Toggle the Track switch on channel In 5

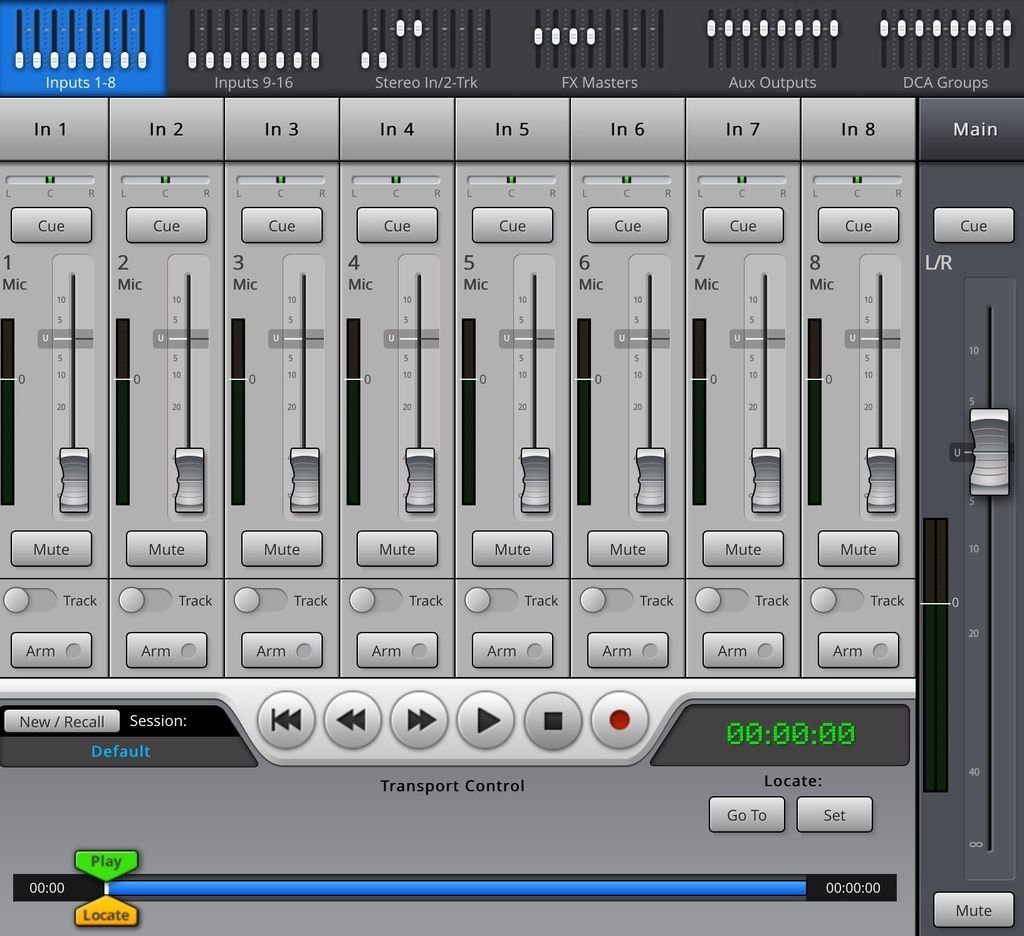point(491,600)
